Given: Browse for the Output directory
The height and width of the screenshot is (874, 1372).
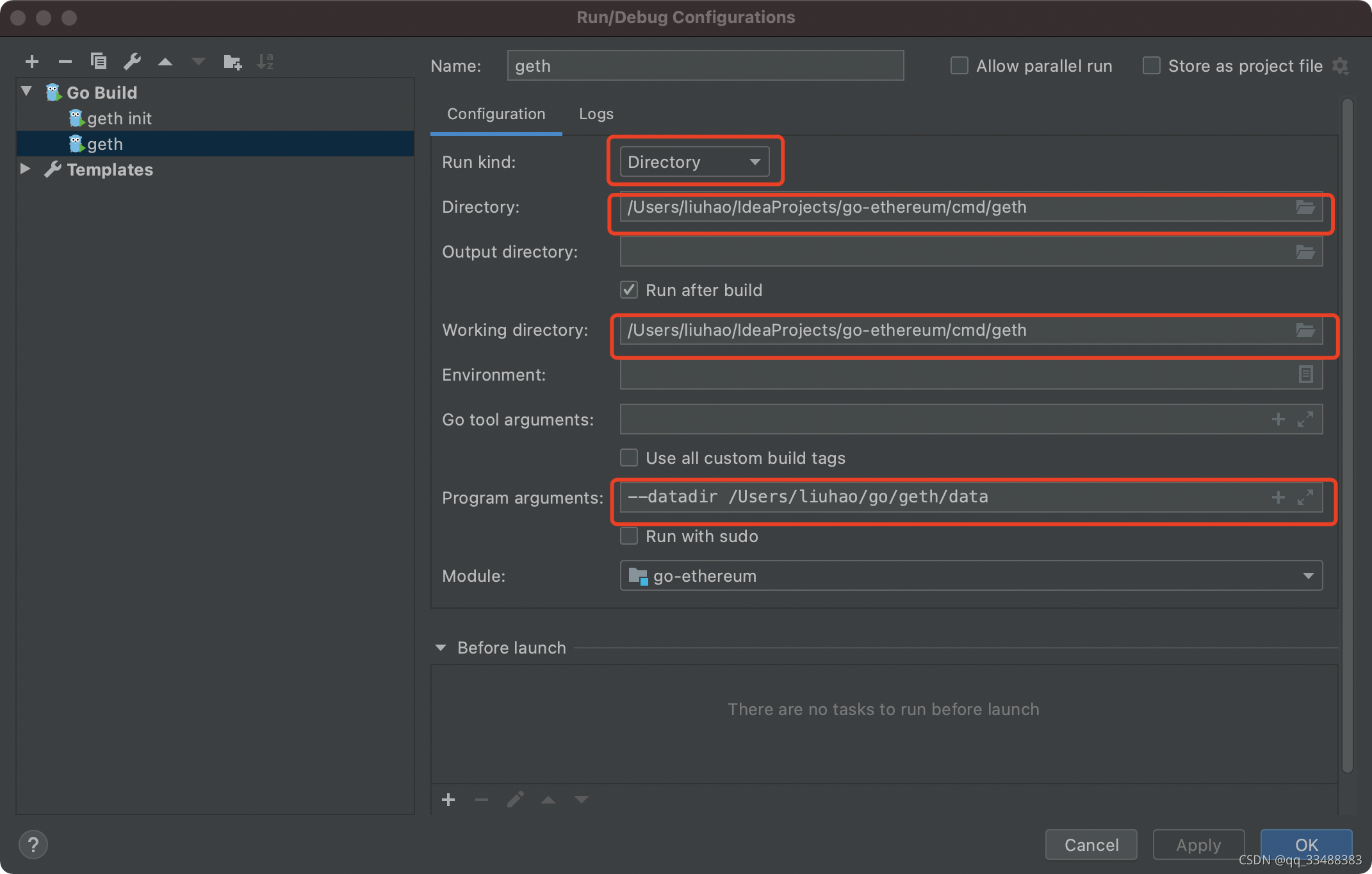Looking at the screenshot, I should (1305, 252).
